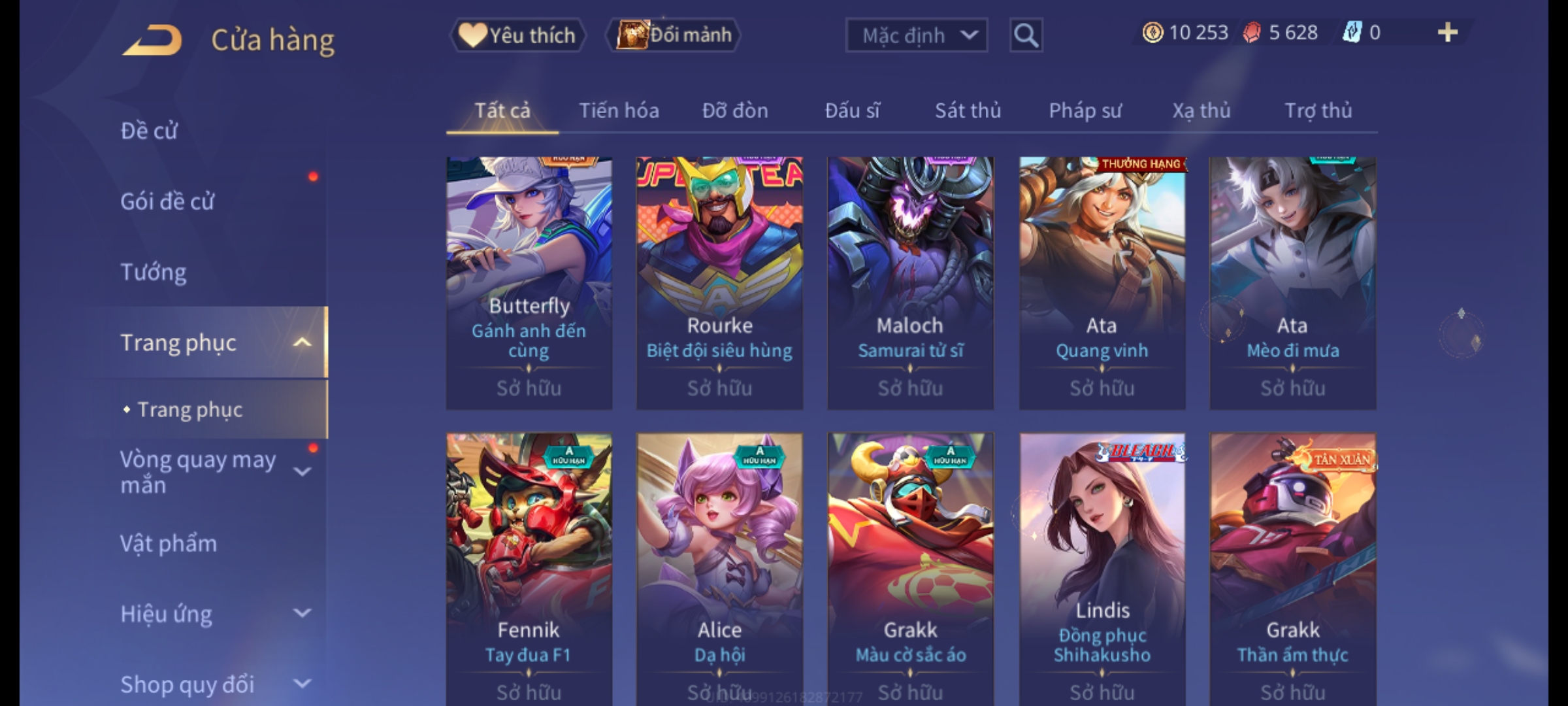1568x706 pixels.
Task: Switch to the Tiến hóa tab
Action: pos(619,110)
